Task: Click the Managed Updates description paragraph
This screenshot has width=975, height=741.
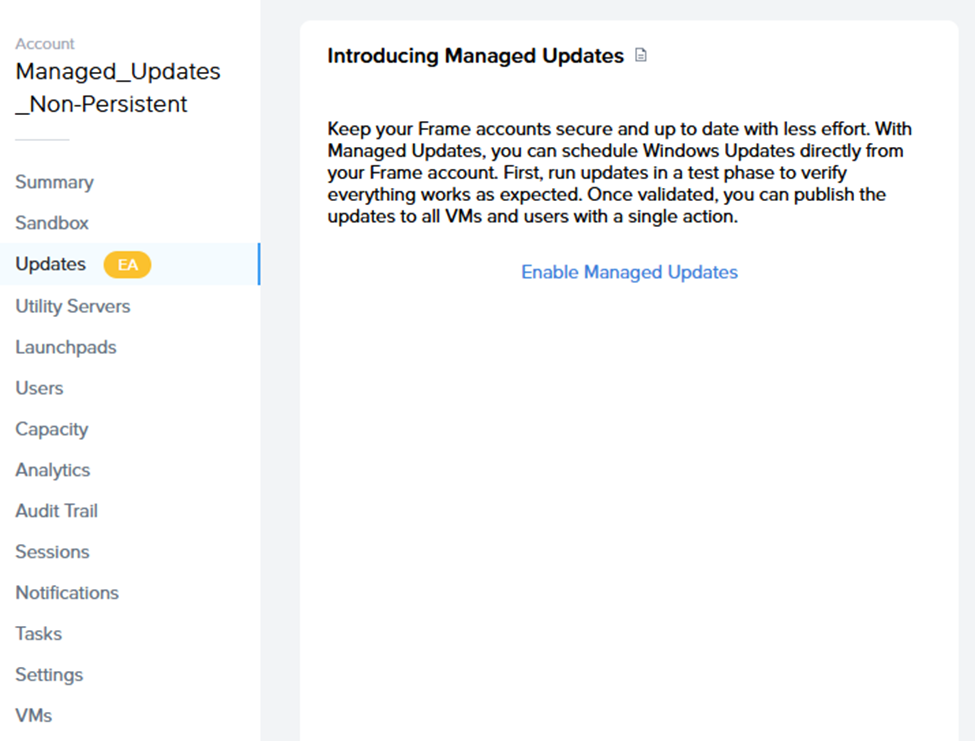Action: (619, 172)
